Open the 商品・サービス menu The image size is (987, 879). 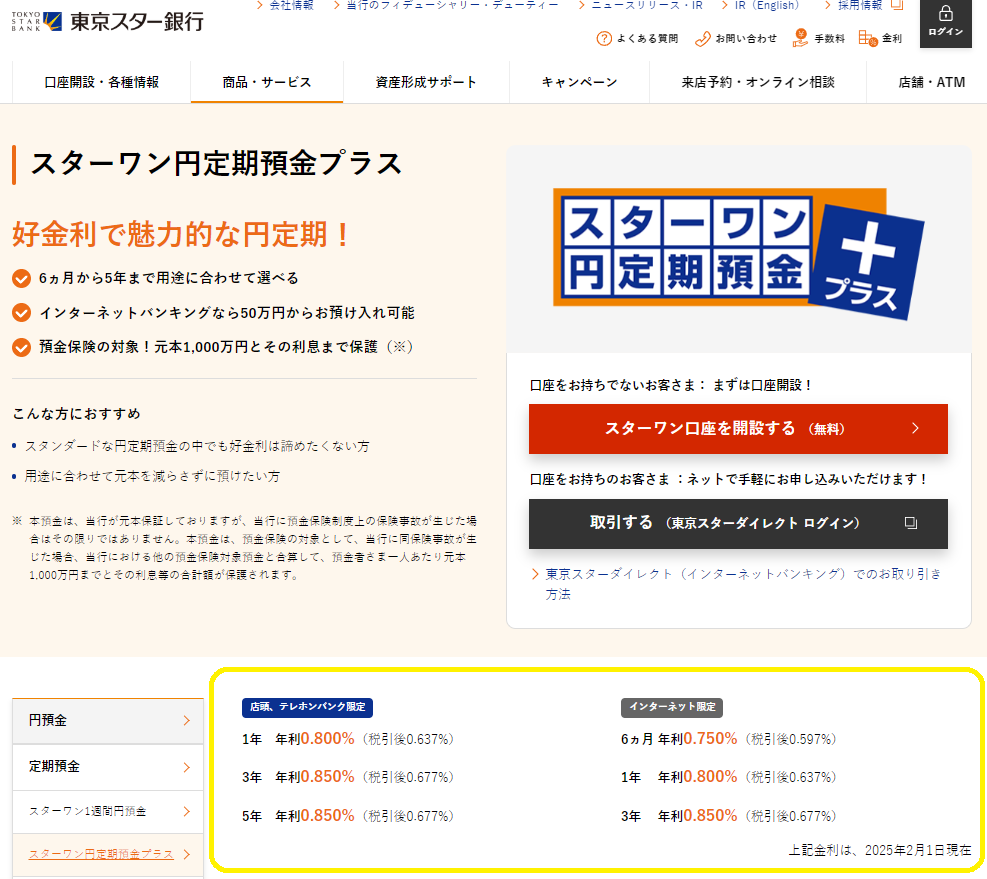267,82
